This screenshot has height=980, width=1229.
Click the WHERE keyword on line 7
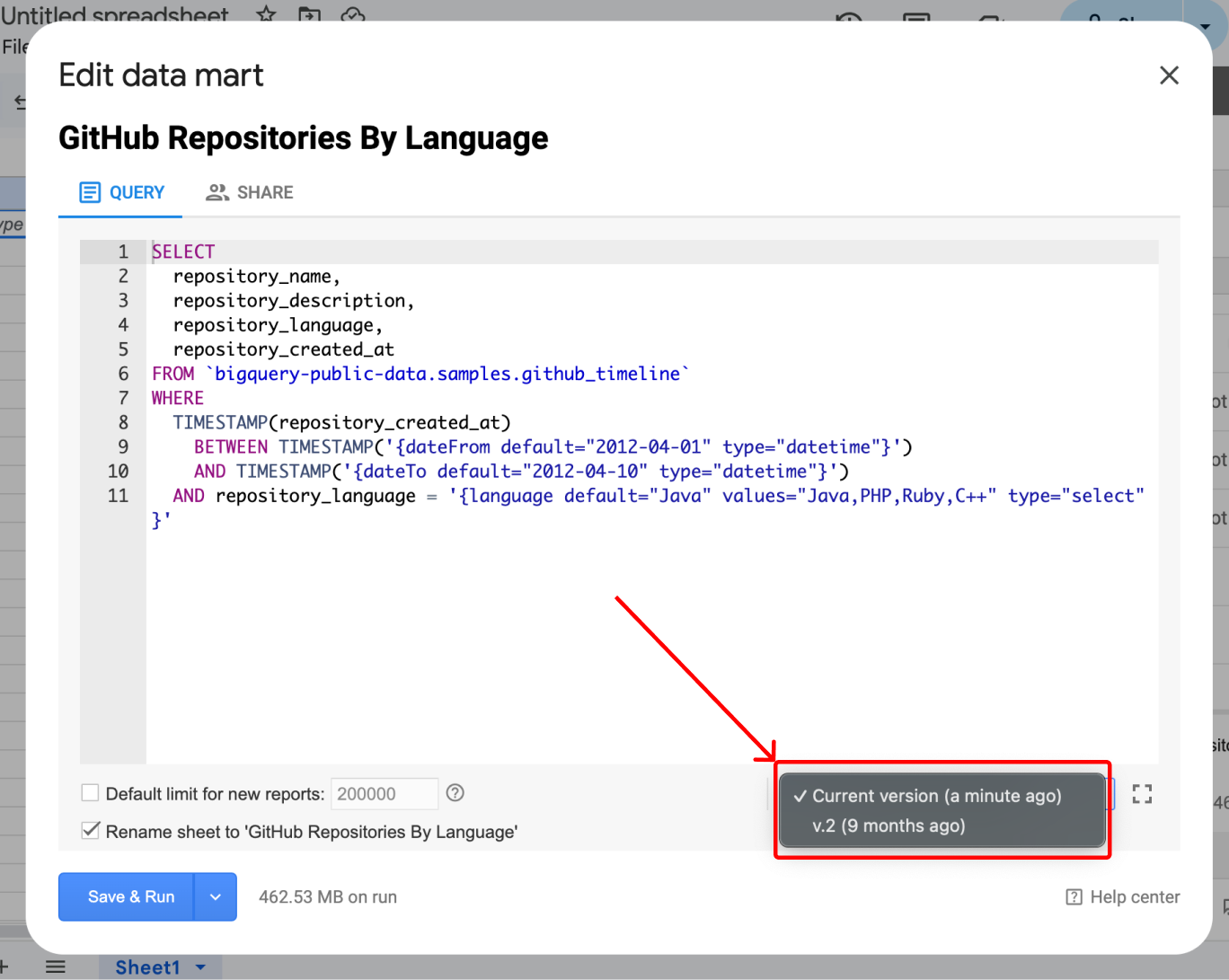(178, 398)
